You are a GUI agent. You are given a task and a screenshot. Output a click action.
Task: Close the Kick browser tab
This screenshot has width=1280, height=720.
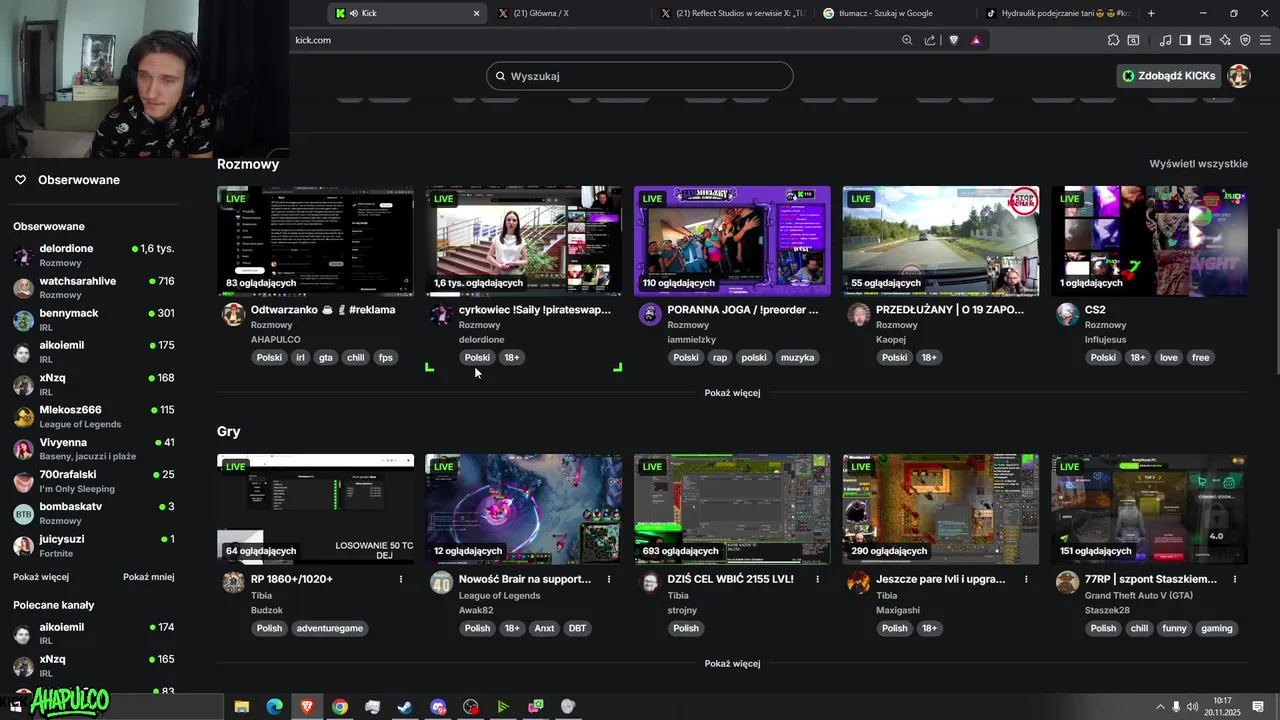pyautogui.click(x=476, y=13)
